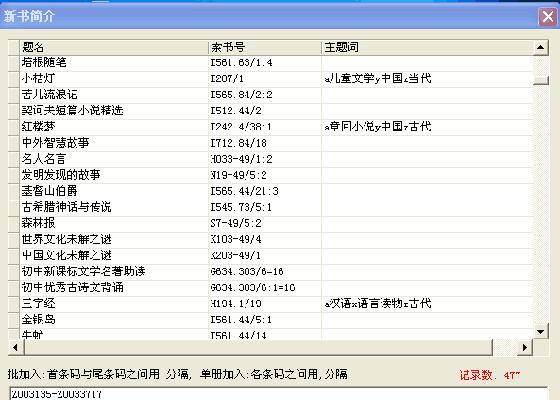Screen dimensions: 560x400
Task: Click the vertical scrollbar down arrow
Action: [540, 332]
